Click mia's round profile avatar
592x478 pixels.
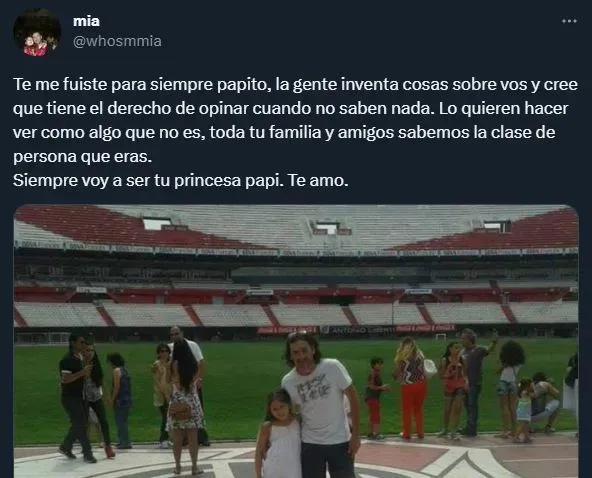(37, 33)
